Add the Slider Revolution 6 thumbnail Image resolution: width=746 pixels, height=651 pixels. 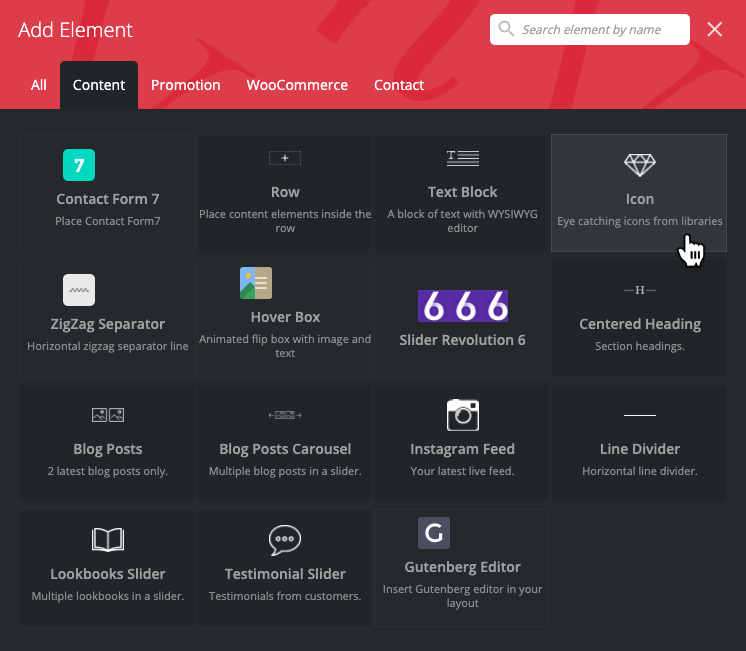[x=462, y=306]
